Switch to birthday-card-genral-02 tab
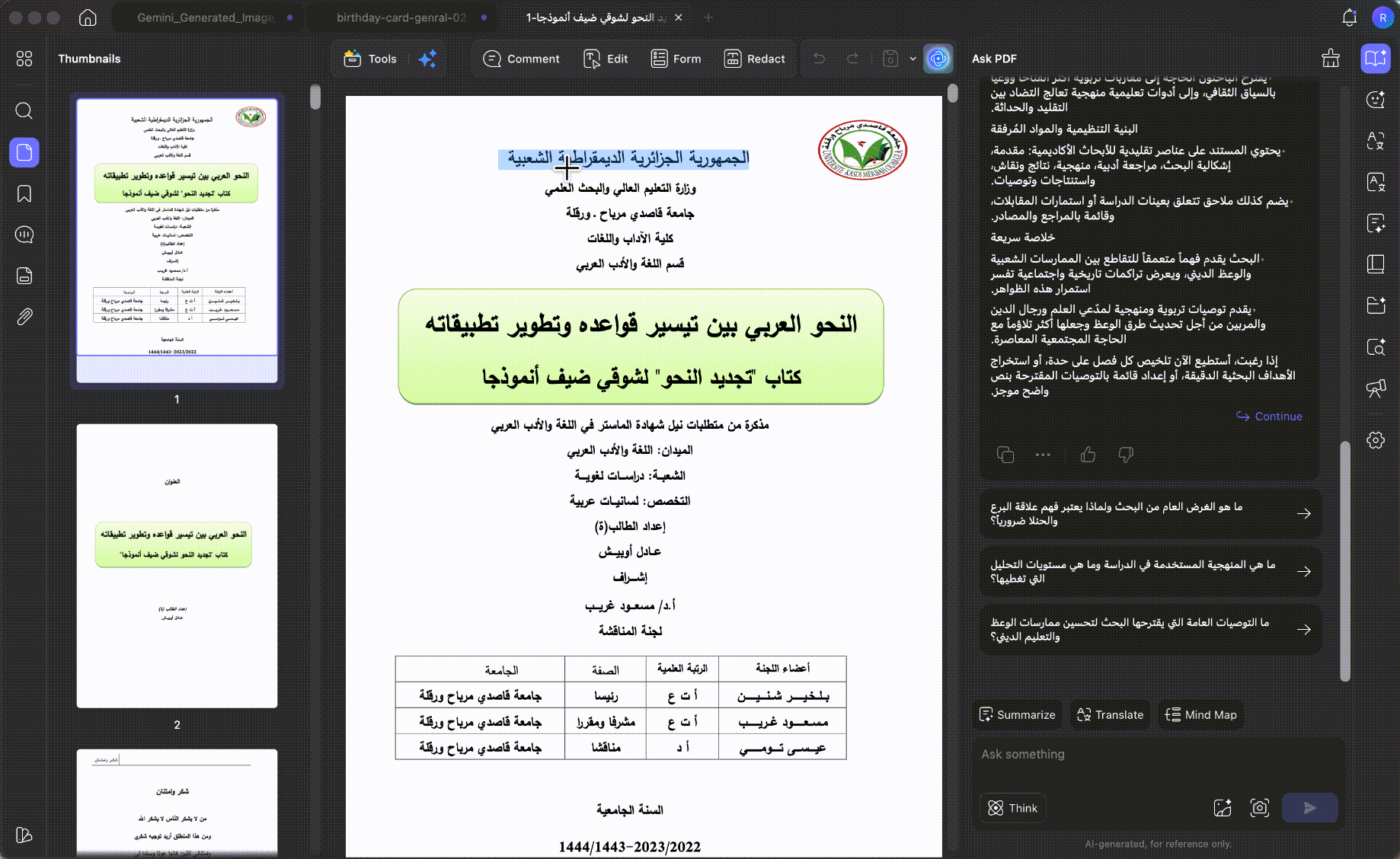This screenshot has height=859, width=1400. [401, 18]
